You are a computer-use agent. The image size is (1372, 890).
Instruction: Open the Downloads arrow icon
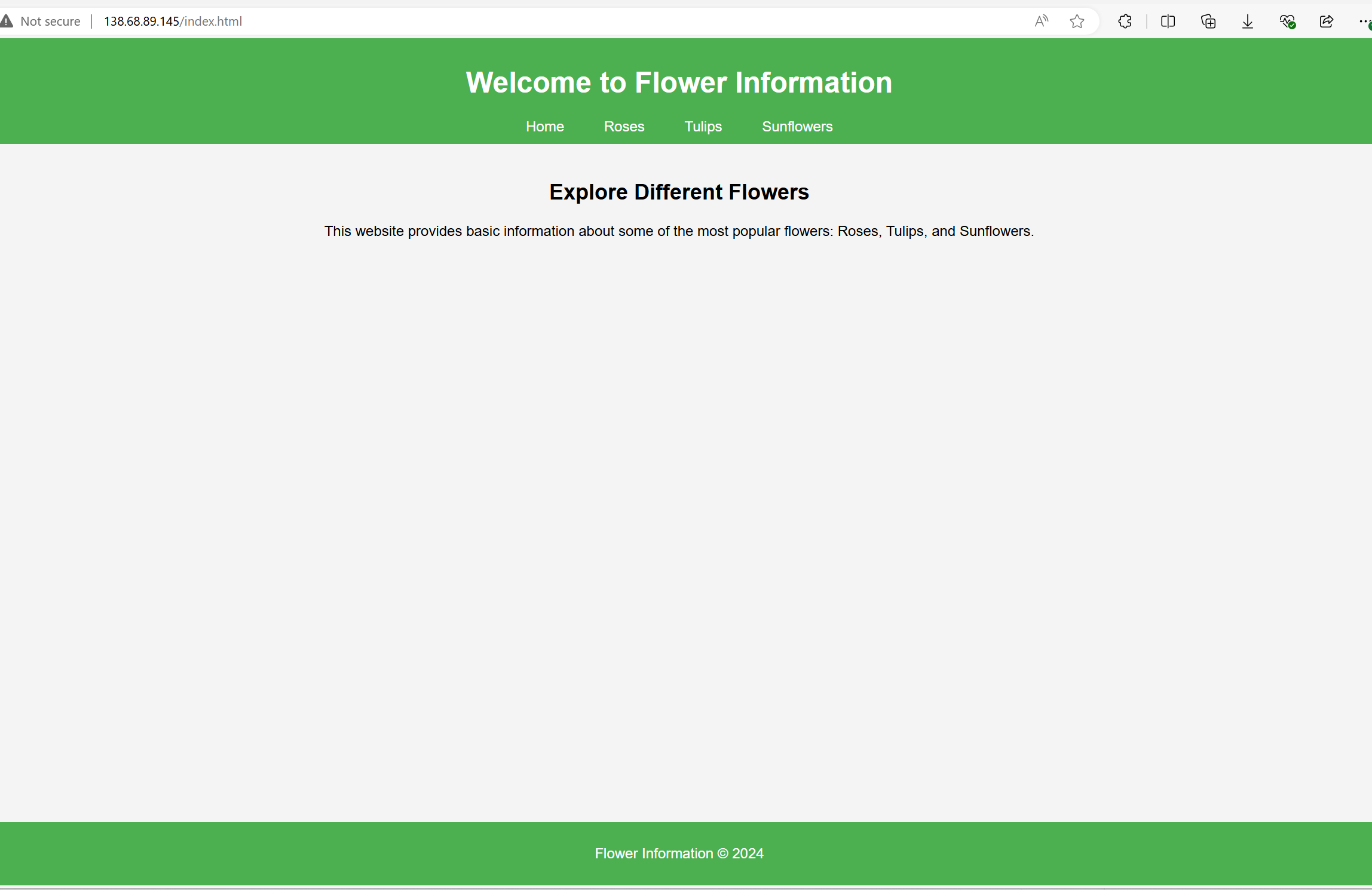[x=1248, y=22]
